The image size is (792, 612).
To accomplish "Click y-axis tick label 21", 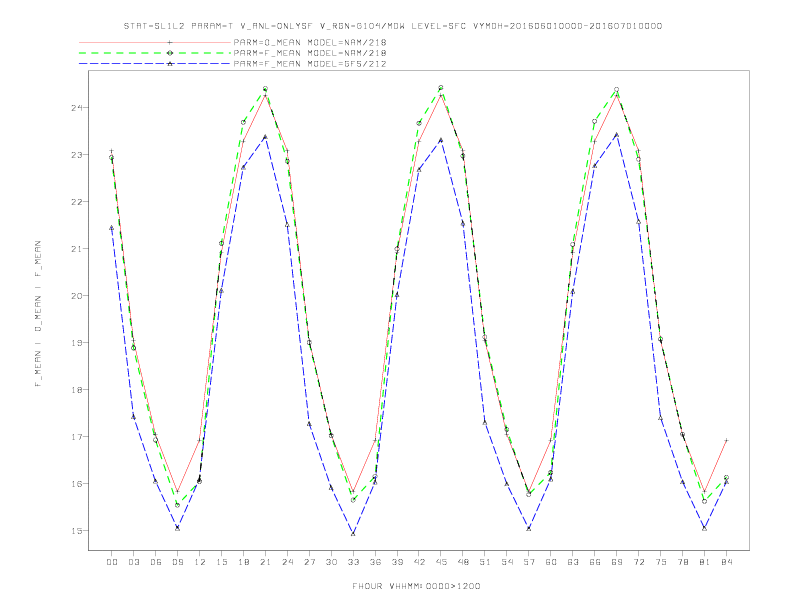I will click(x=76, y=248).
